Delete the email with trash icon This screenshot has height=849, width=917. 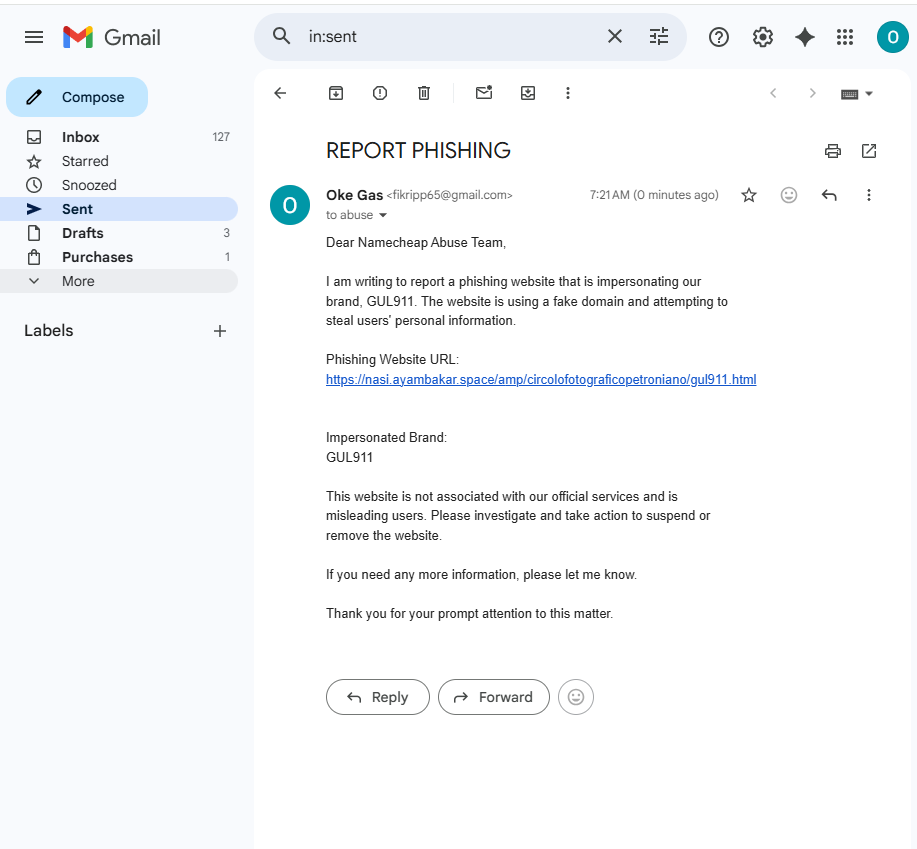pos(424,93)
